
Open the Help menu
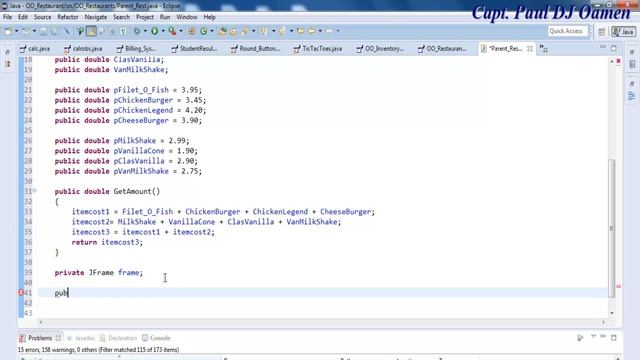click(209, 17)
